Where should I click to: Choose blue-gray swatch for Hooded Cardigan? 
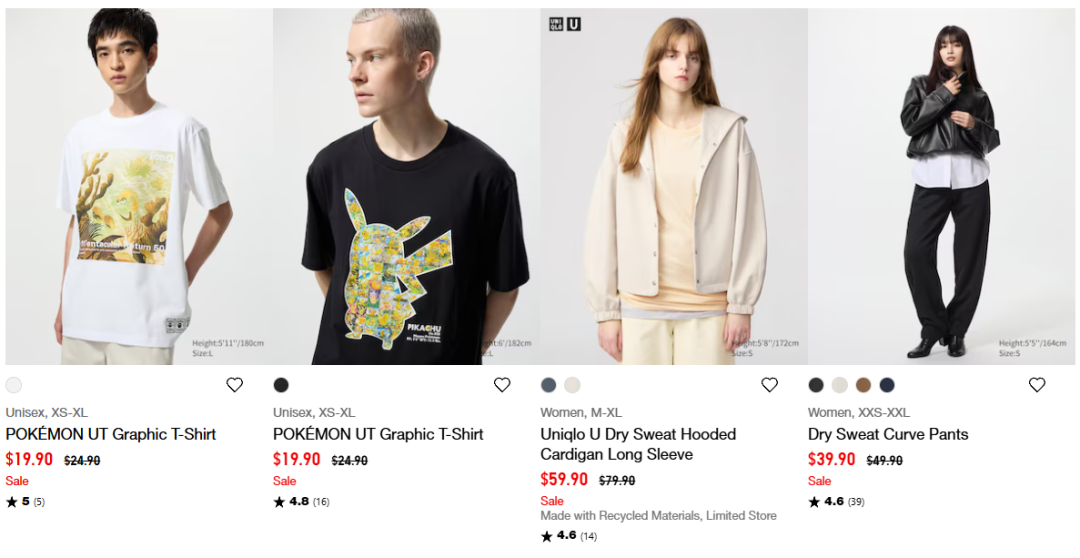[x=548, y=385]
